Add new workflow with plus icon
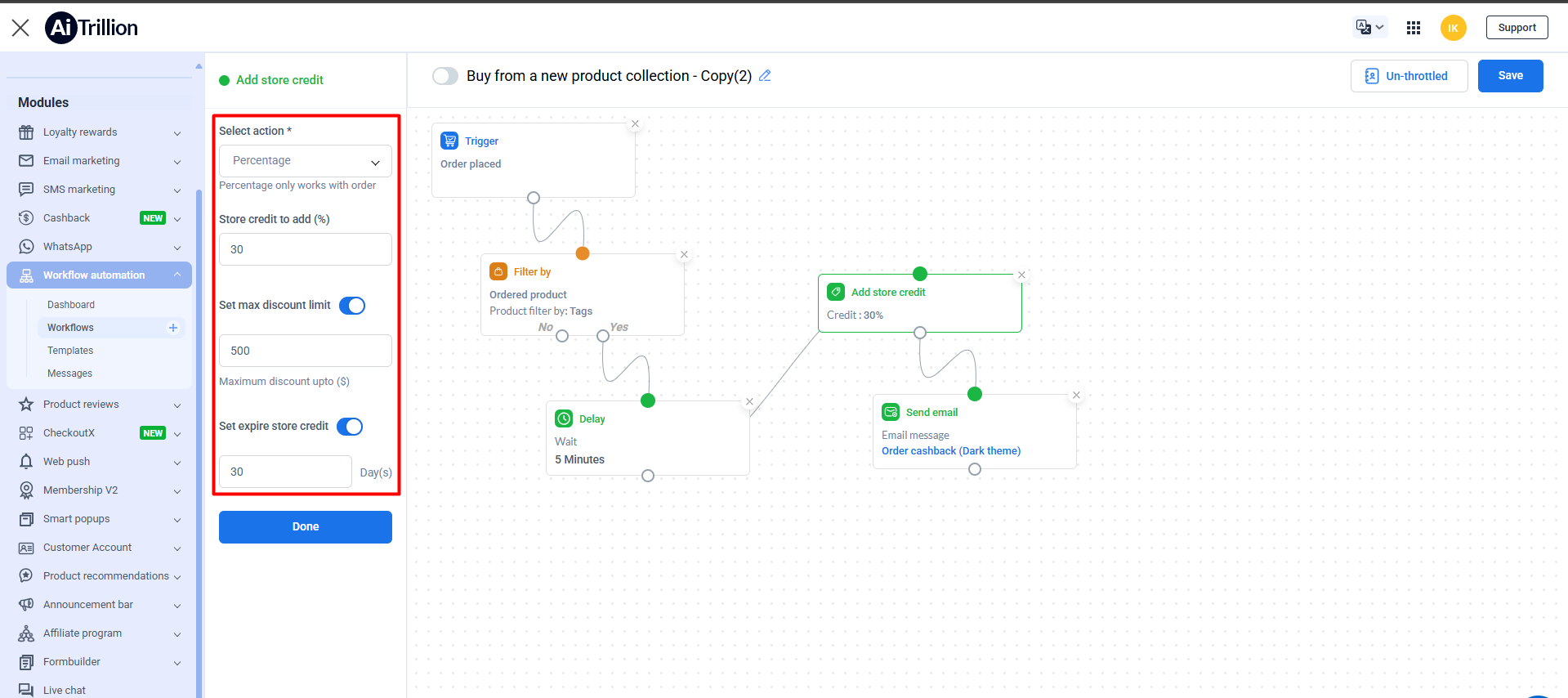 point(173,328)
